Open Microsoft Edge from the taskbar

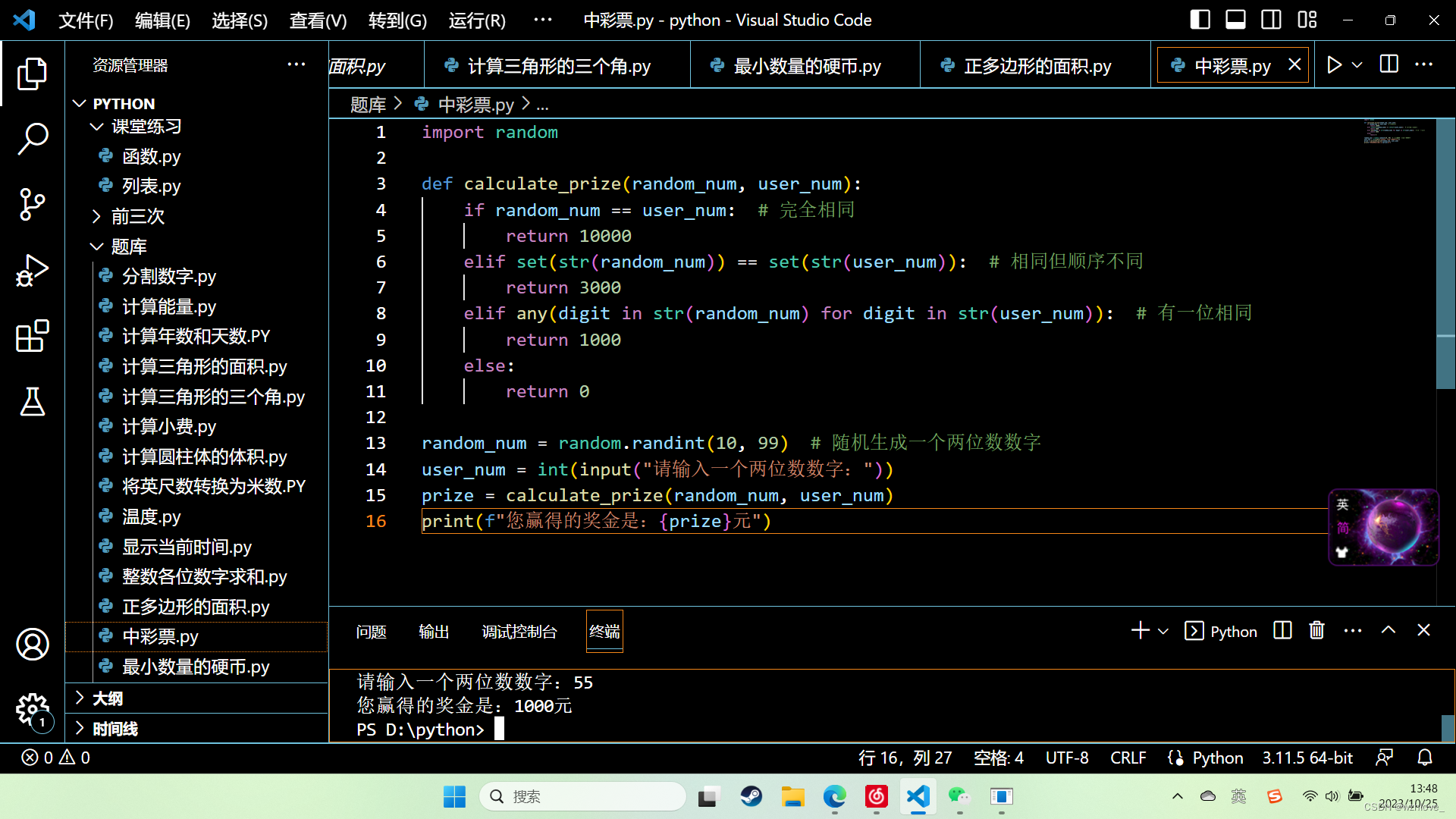(834, 796)
